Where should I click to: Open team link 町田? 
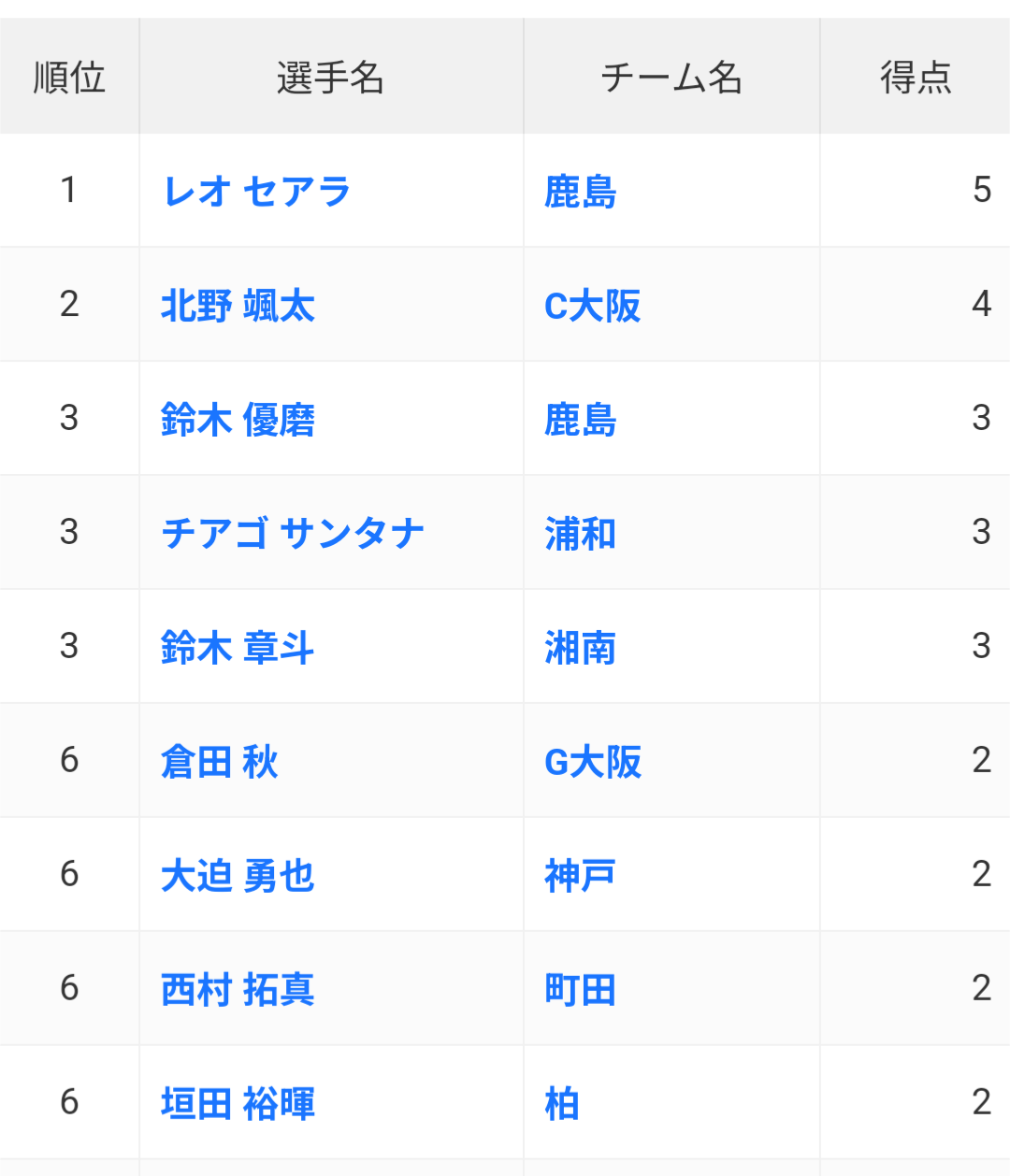coord(580,990)
